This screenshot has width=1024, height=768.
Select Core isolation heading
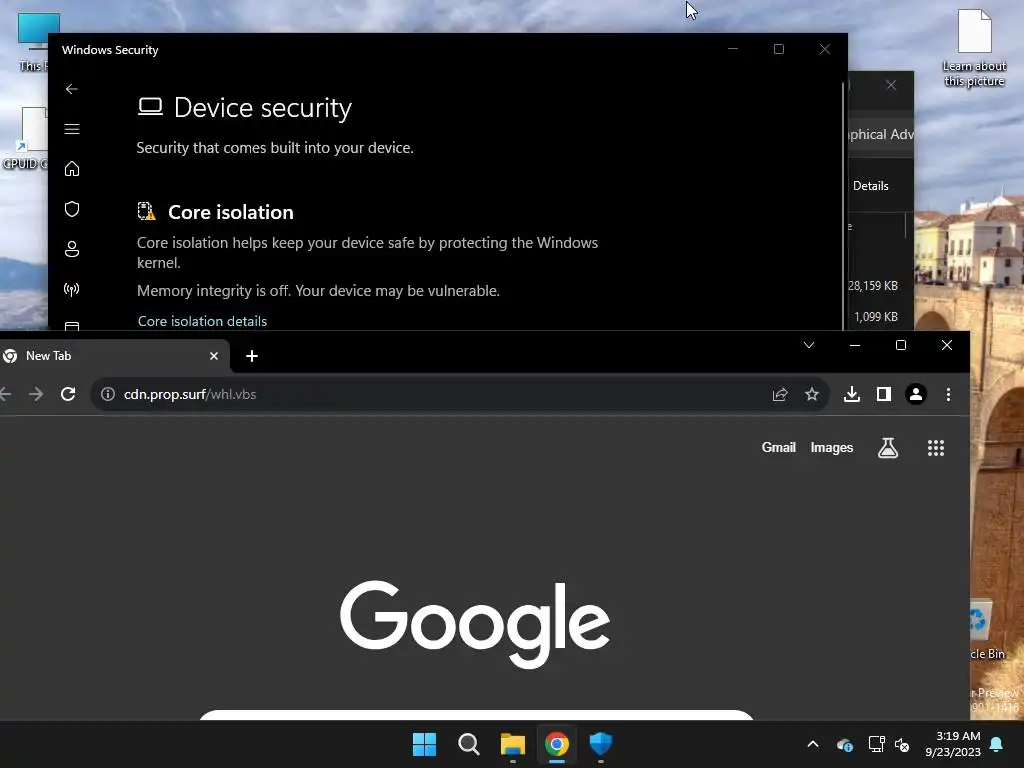click(x=231, y=212)
